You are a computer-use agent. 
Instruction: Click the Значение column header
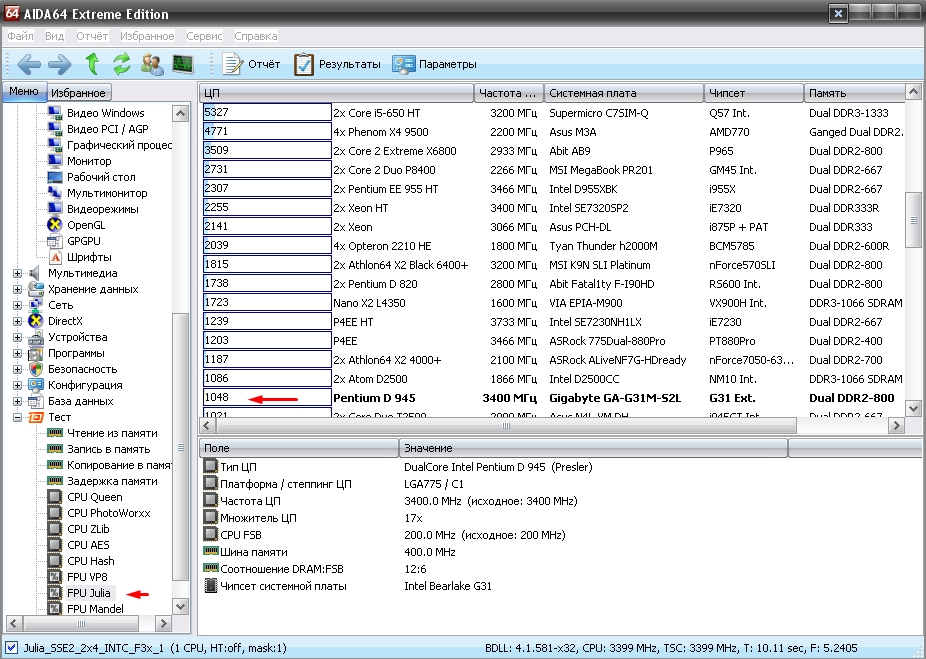tap(594, 448)
